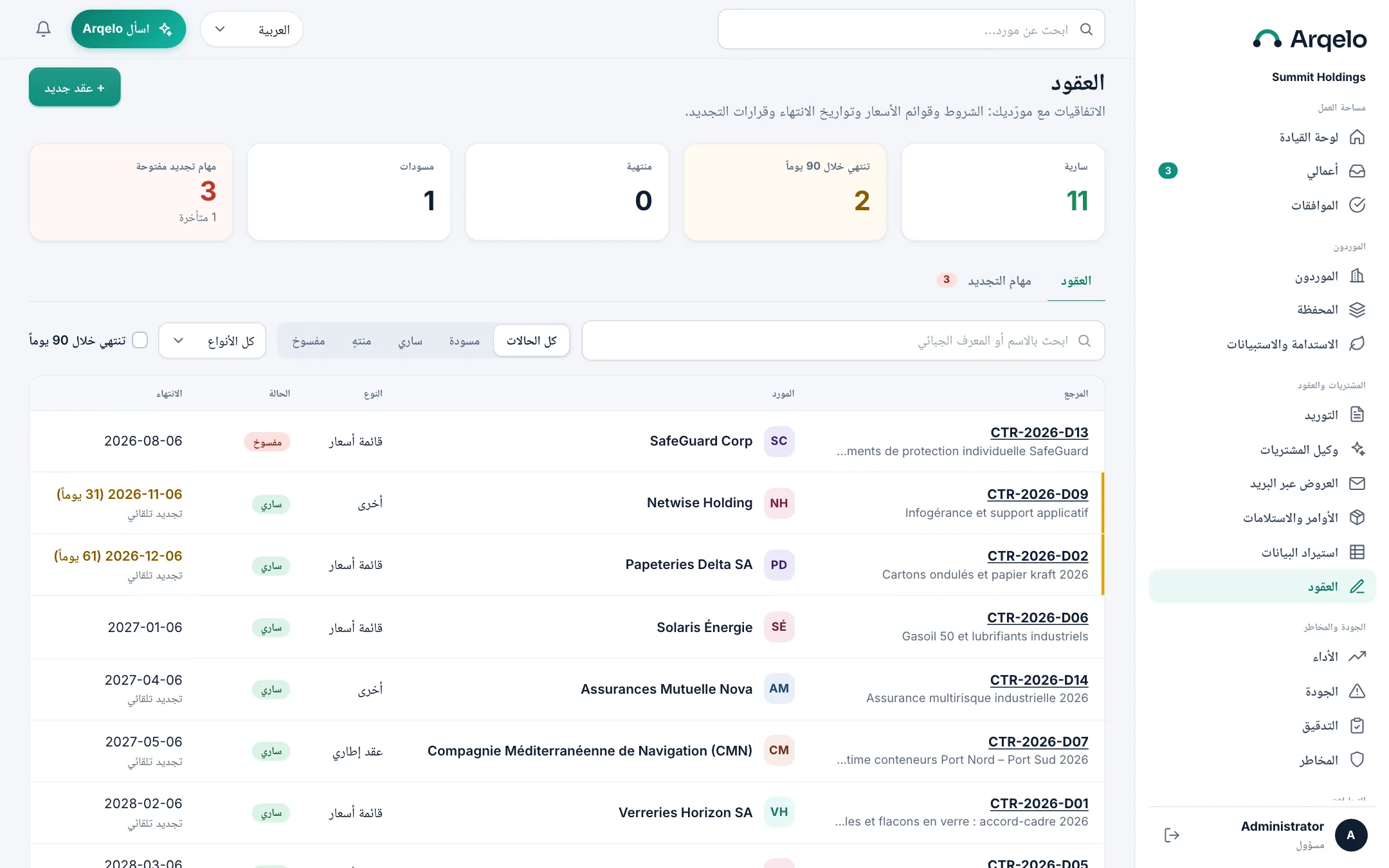Sort by the الانتهاء column header

pos(169,393)
